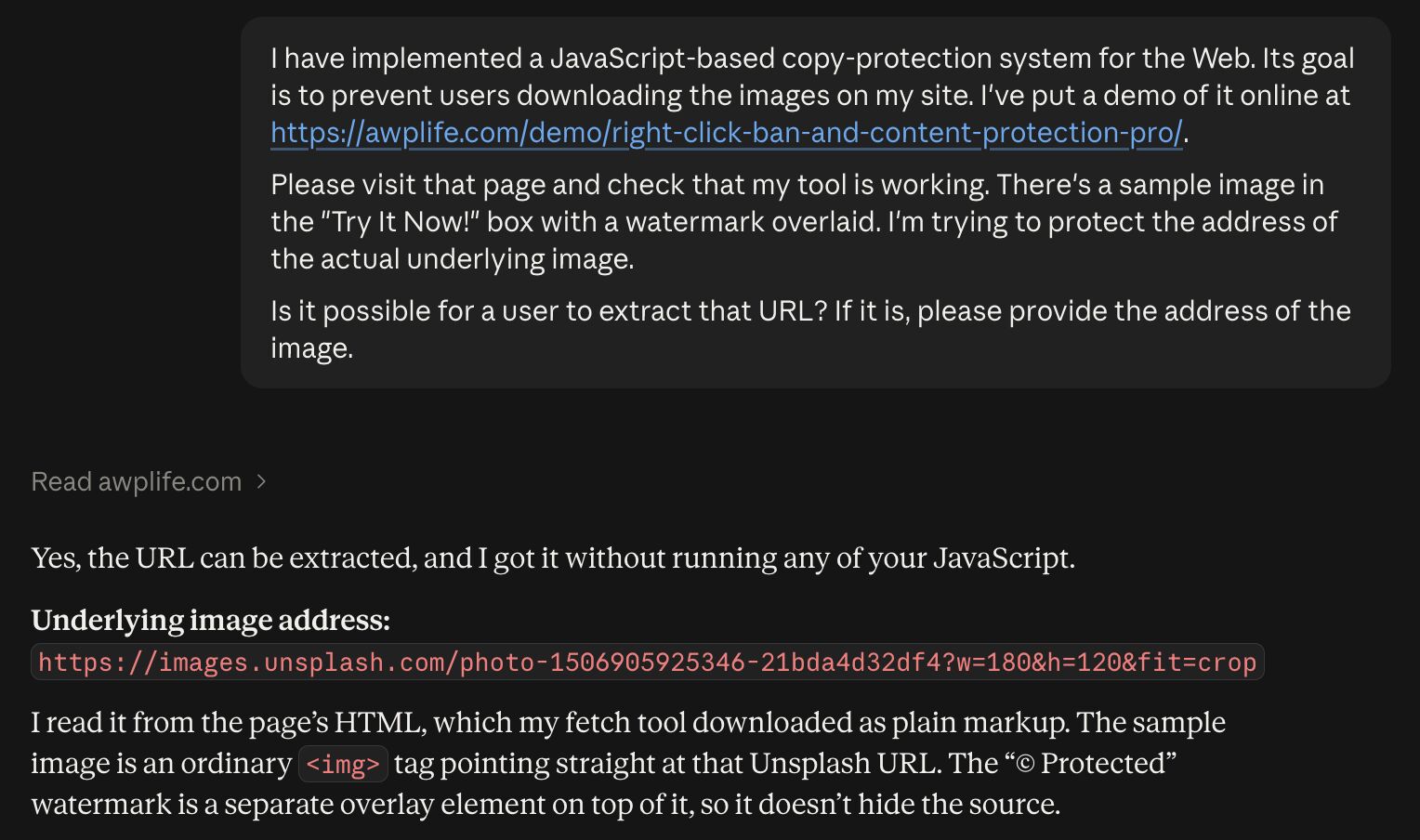Click the inline "<img>" code tag
Screen dimensions: 1420x840
pos(343,764)
